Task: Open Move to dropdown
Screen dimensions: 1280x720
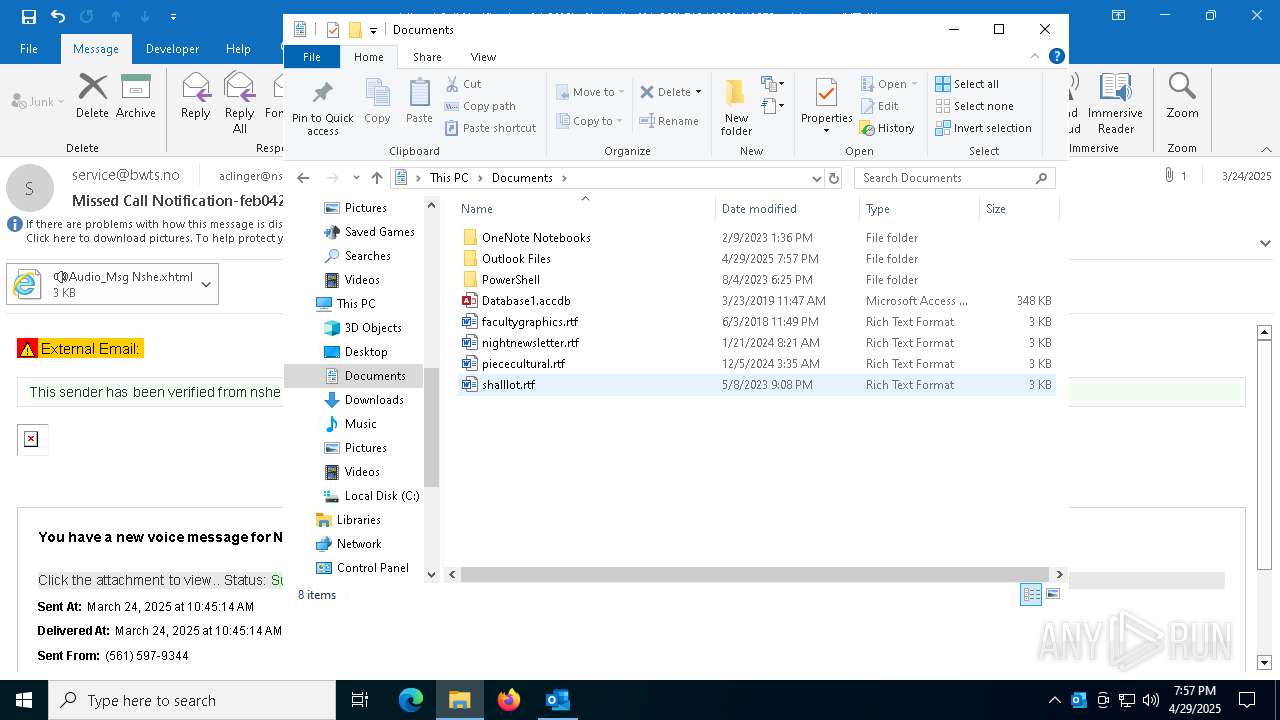Action: (590, 92)
